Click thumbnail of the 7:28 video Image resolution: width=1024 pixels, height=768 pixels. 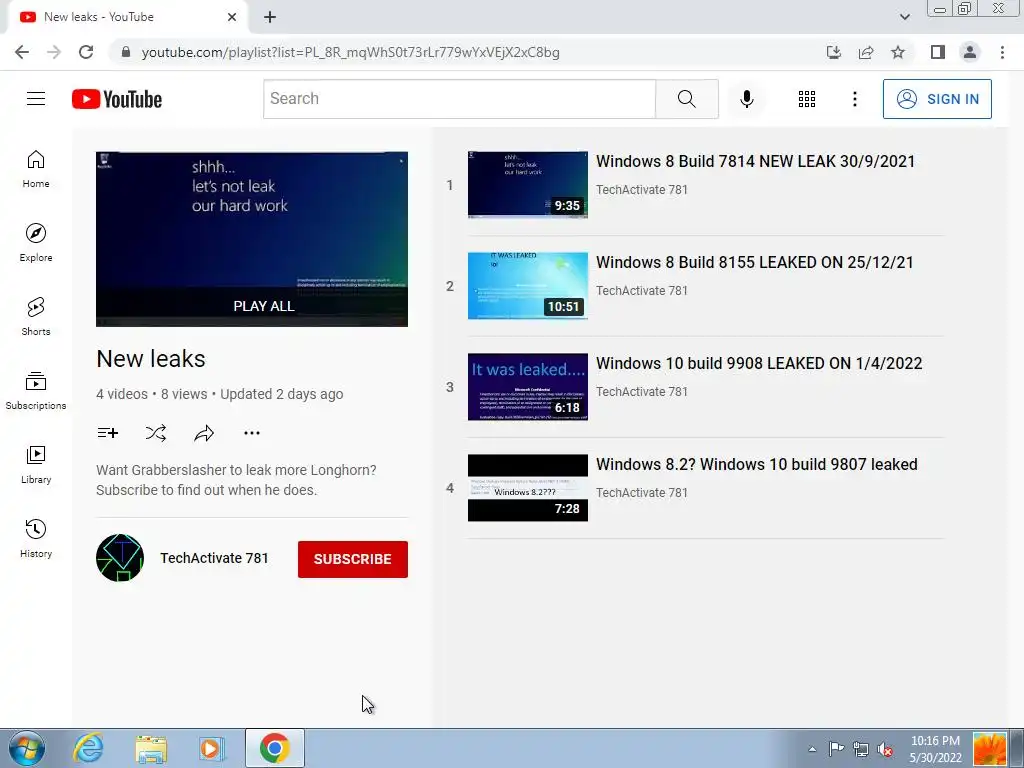(x=528, y=488)
